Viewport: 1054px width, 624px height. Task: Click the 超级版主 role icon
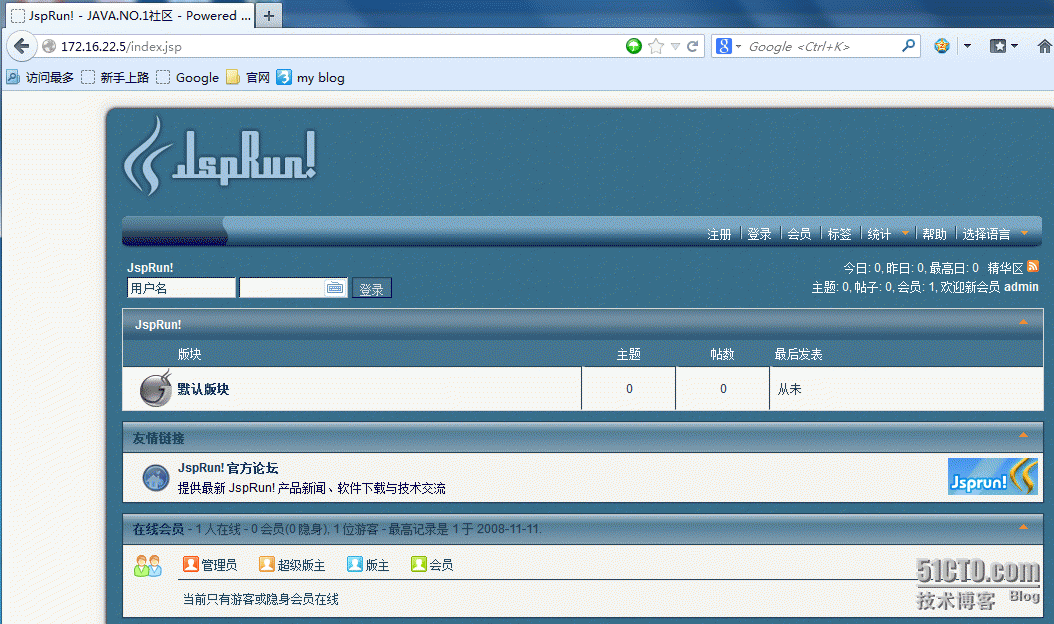click(267, 564)
